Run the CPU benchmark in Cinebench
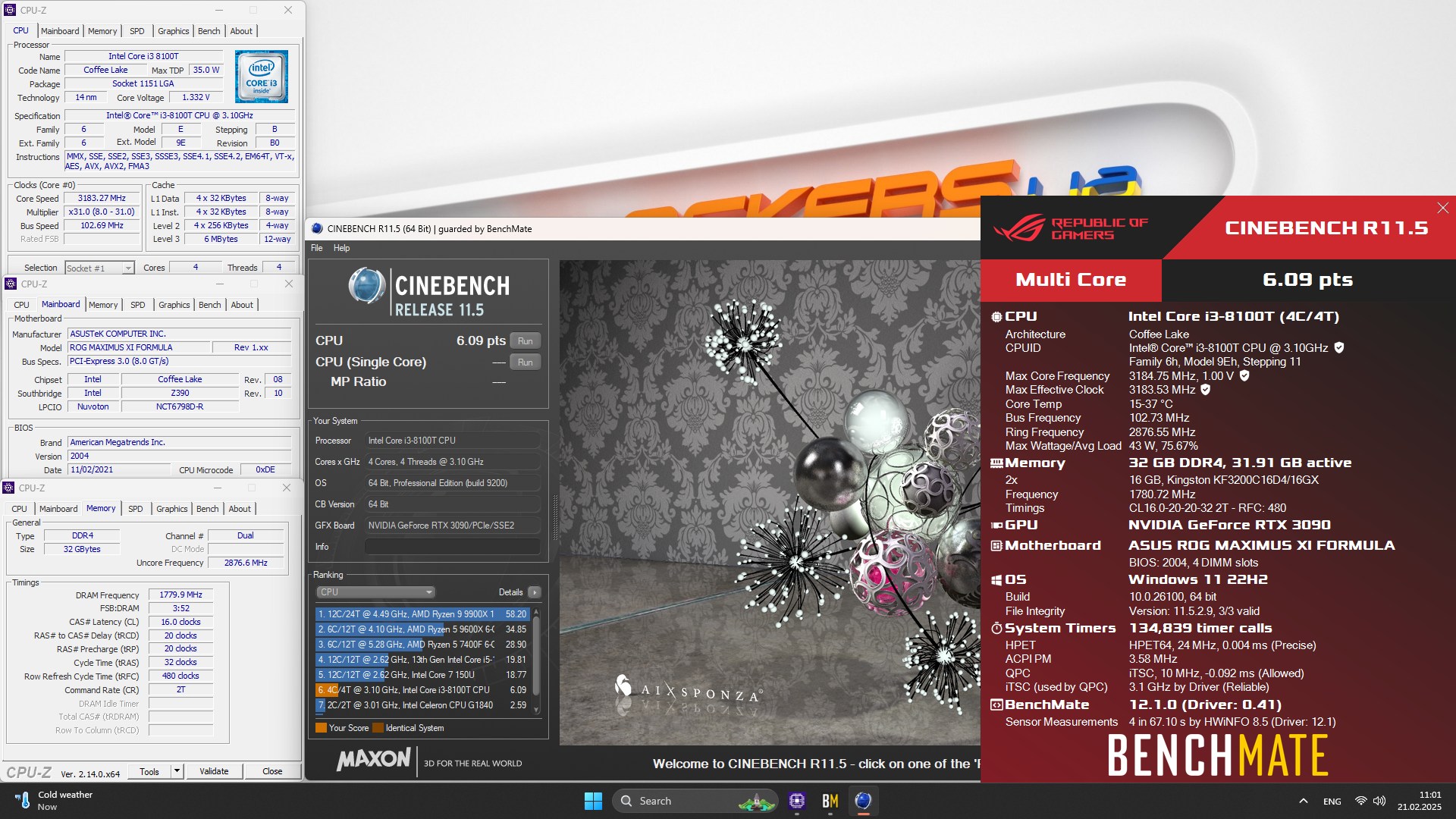 (526, 341)
